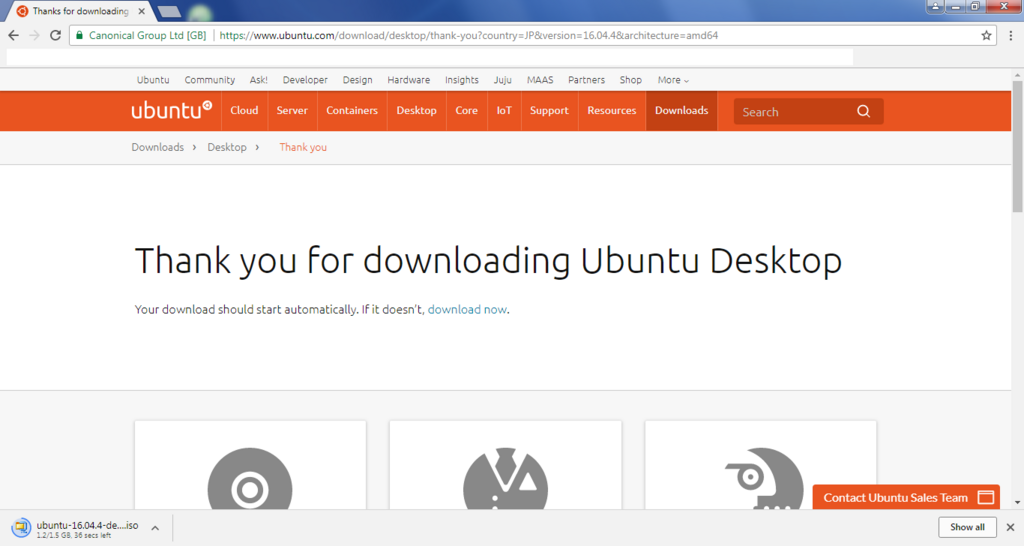Viewport: 1024px width, 546px height.
Task: Reload the page with the refresh icon
Action: click(x=56, y=35)
